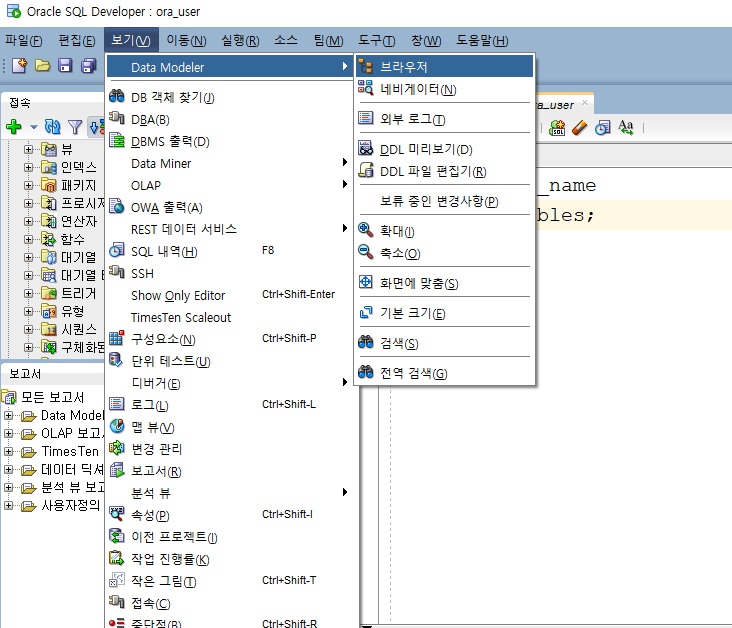Select 모든 보고서 in reports tree

[53, 397]
